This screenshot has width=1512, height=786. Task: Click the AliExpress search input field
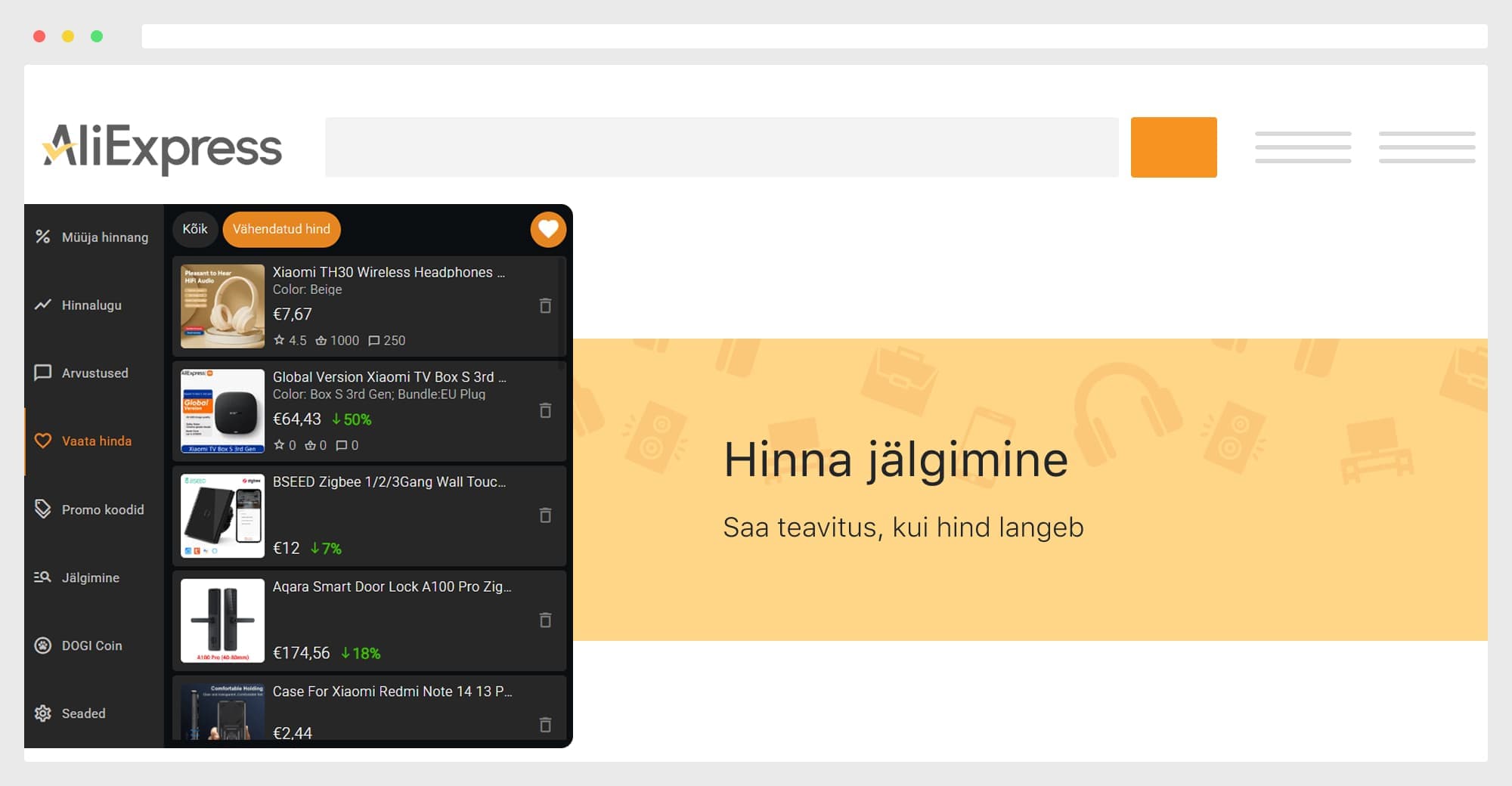click(x=721, y=147)
